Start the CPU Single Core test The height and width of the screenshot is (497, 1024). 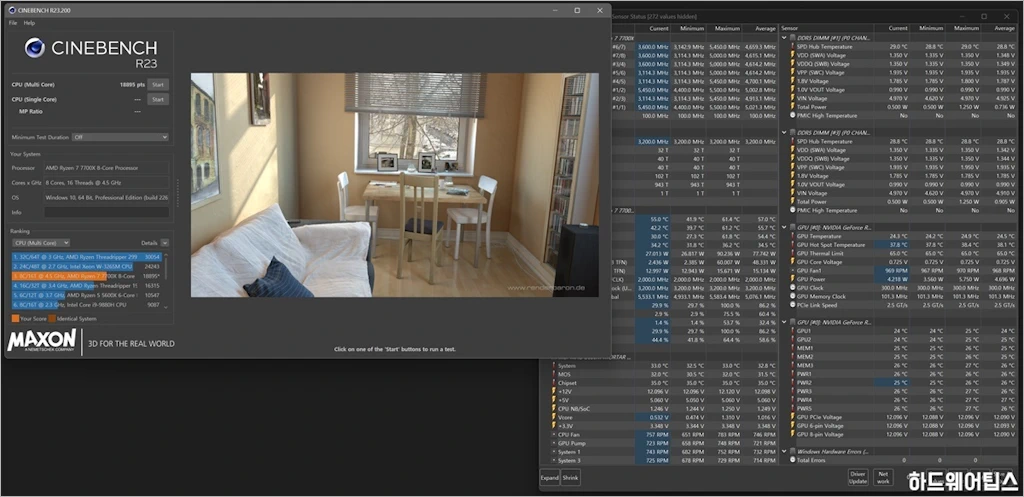[x=158, y=99]
